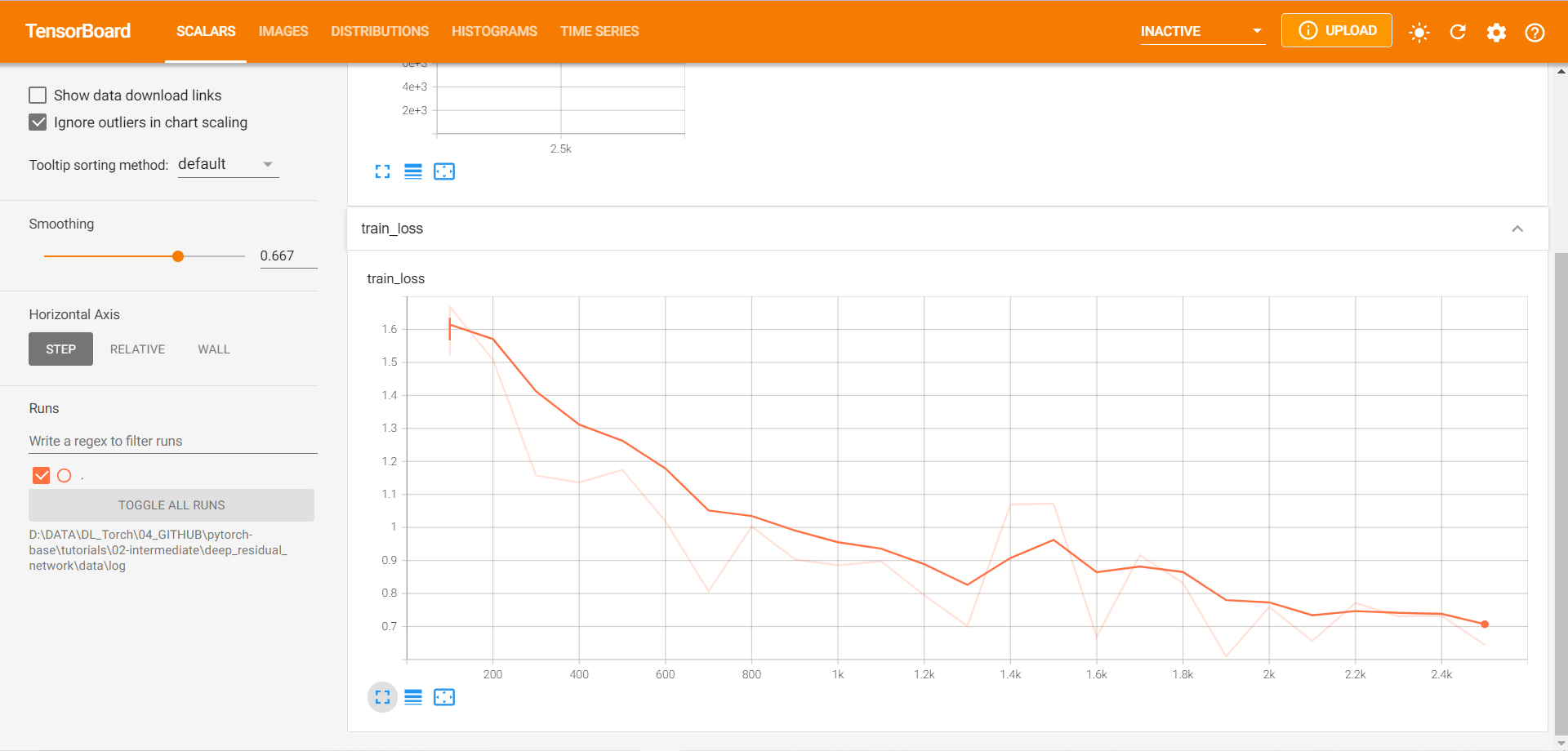
Task: Open the INACTIVE plugins dropdown
Action: (x=1202, y=31)
